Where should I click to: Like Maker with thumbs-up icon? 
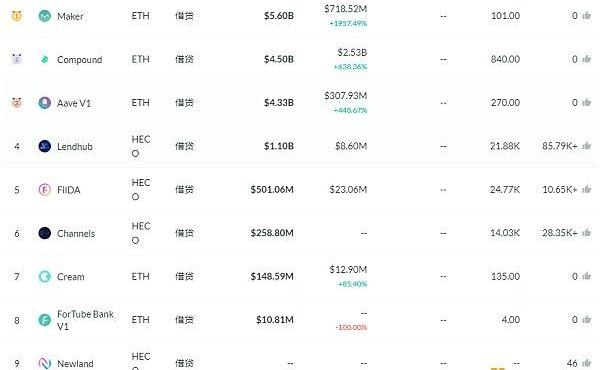pos(586,16)
